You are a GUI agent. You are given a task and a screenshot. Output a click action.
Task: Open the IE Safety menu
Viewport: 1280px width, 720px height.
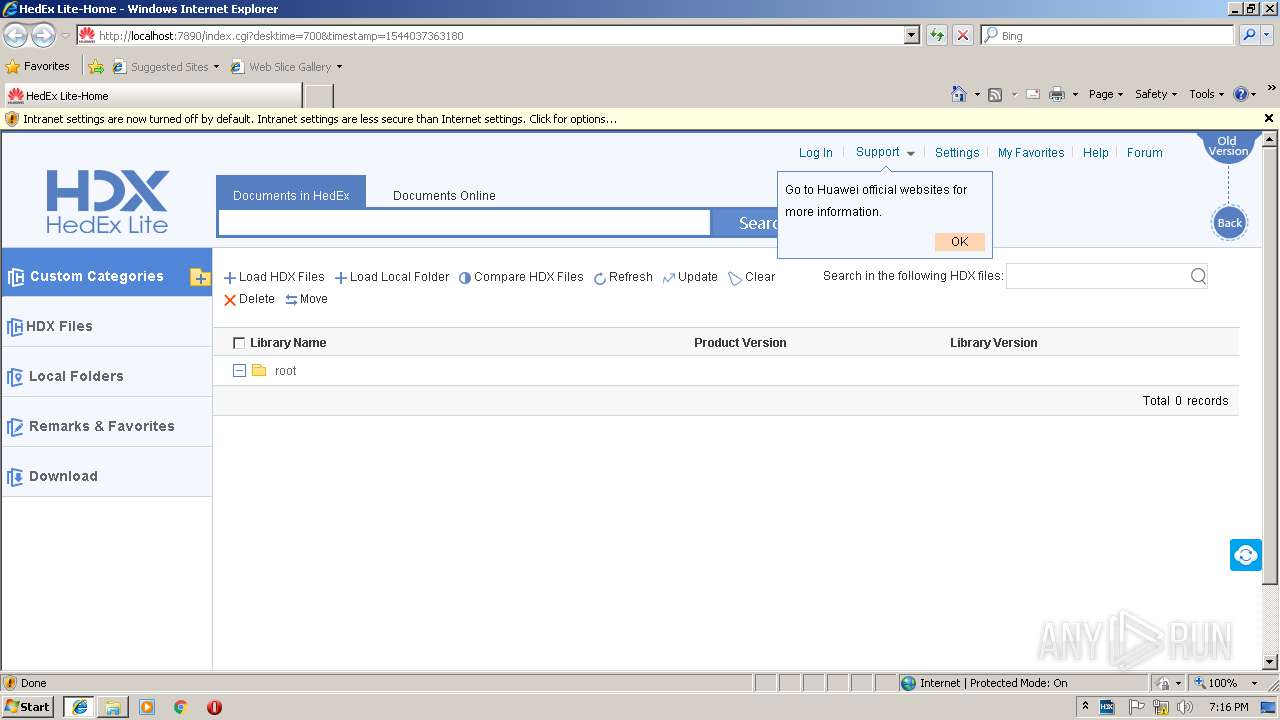point(1156,94)
